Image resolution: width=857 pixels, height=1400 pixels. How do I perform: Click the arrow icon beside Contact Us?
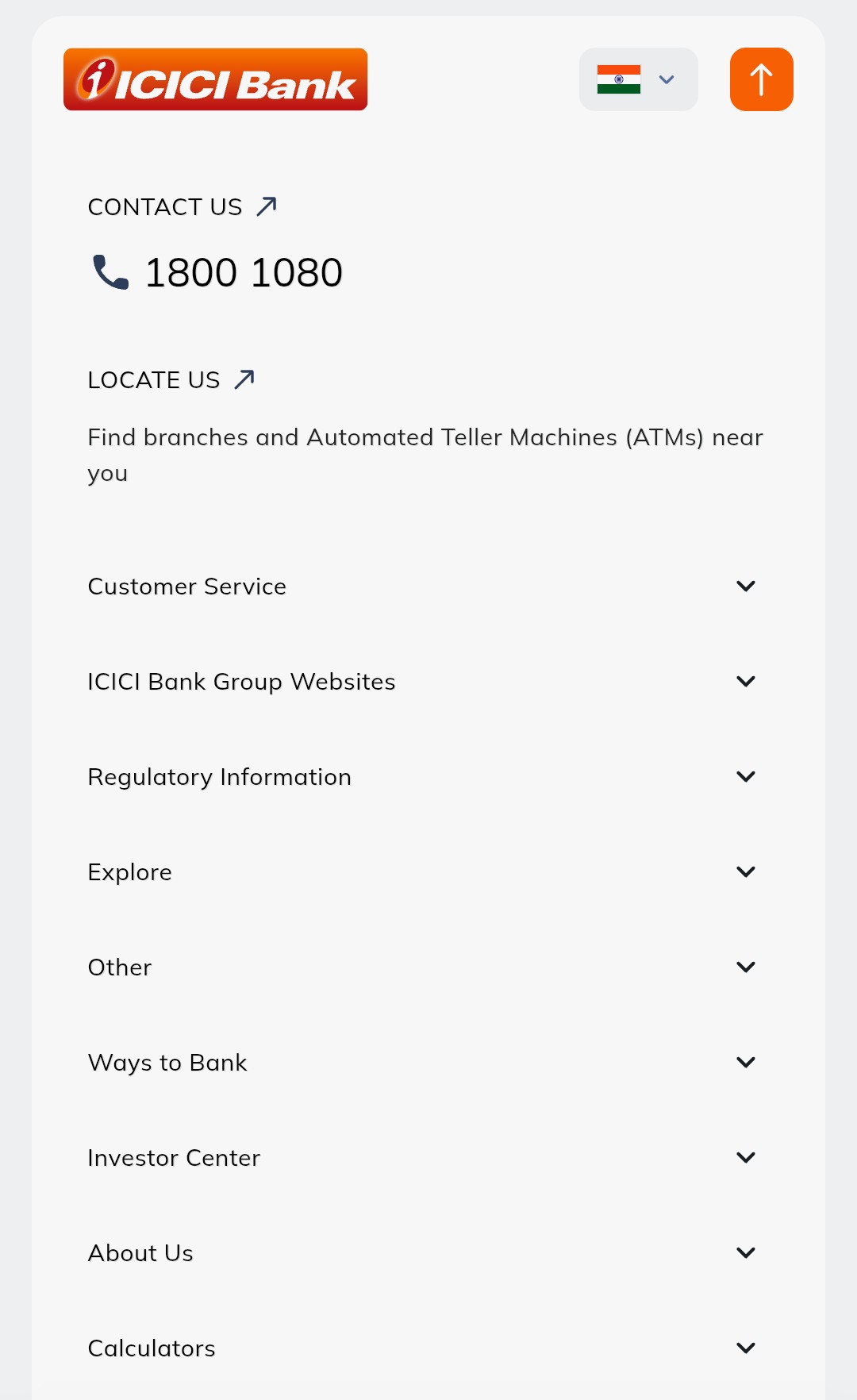click(267, 206)
